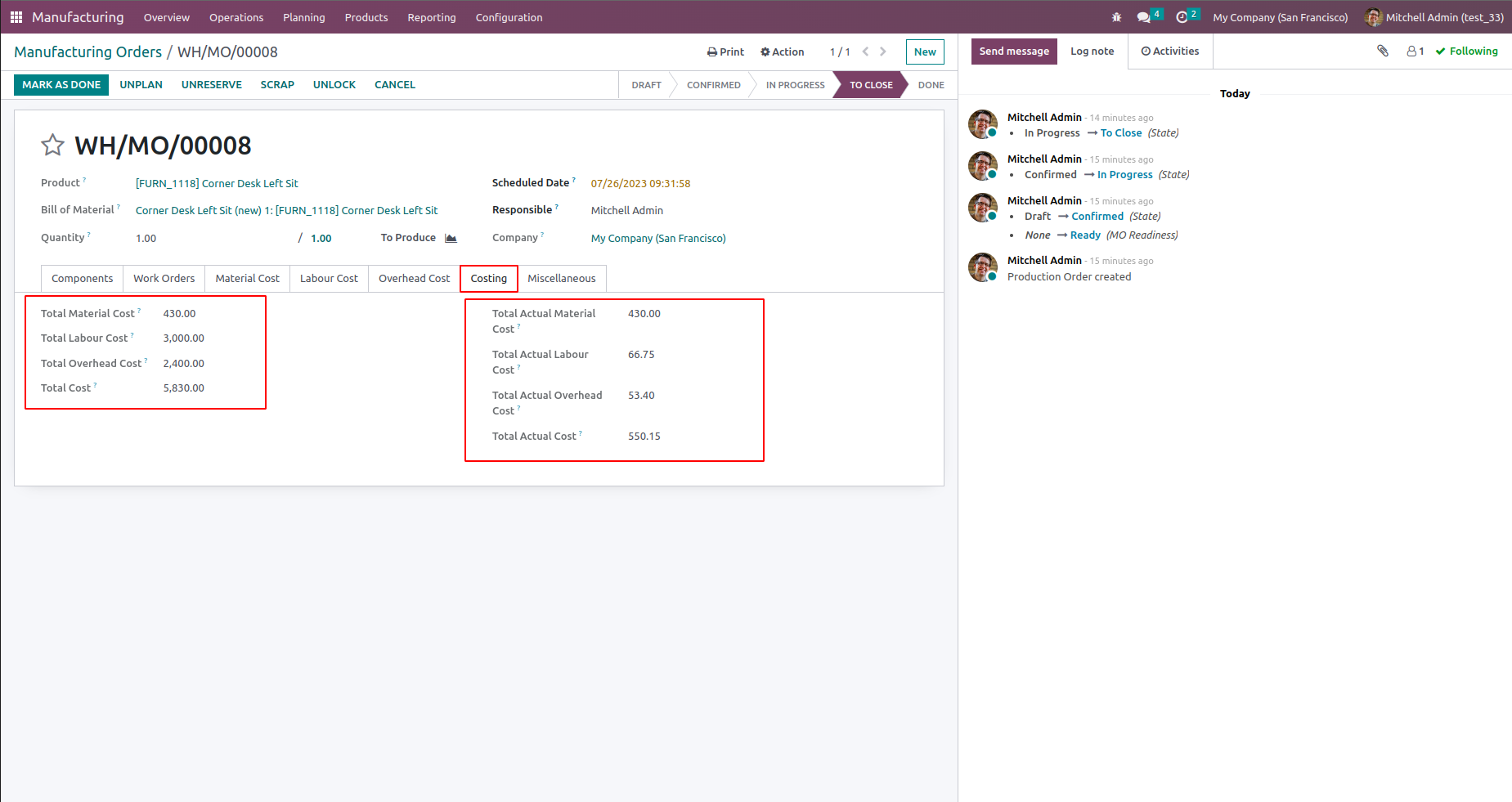This screenshot has width=1512, height=802.
Task: Star WH/MO/00008 as favorite
Action: (x=52, y=146)
